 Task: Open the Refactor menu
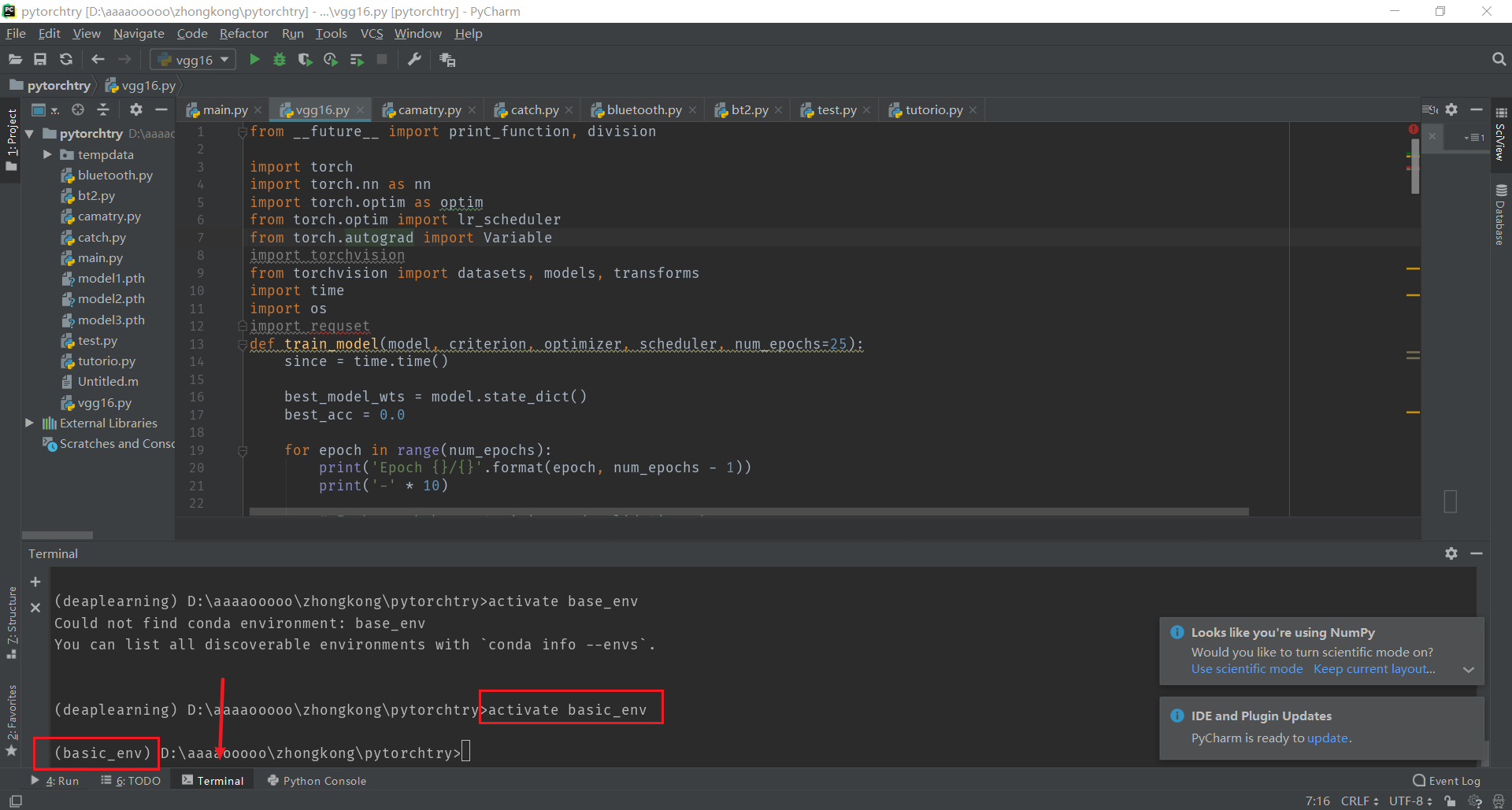click(x=243, y=33)
